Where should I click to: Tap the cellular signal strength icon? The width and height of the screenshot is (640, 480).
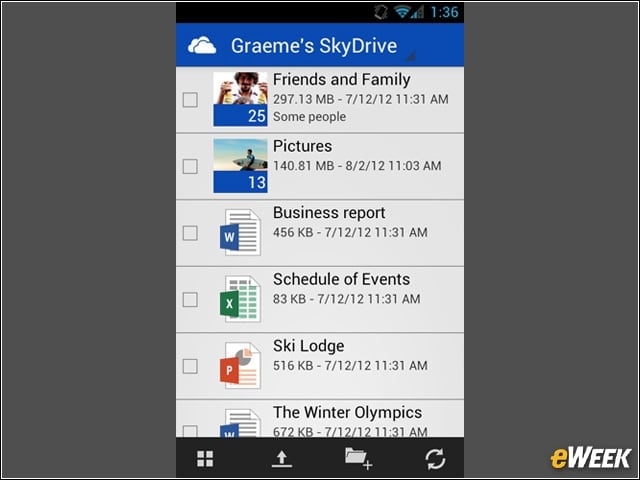(x=418, y=12)
